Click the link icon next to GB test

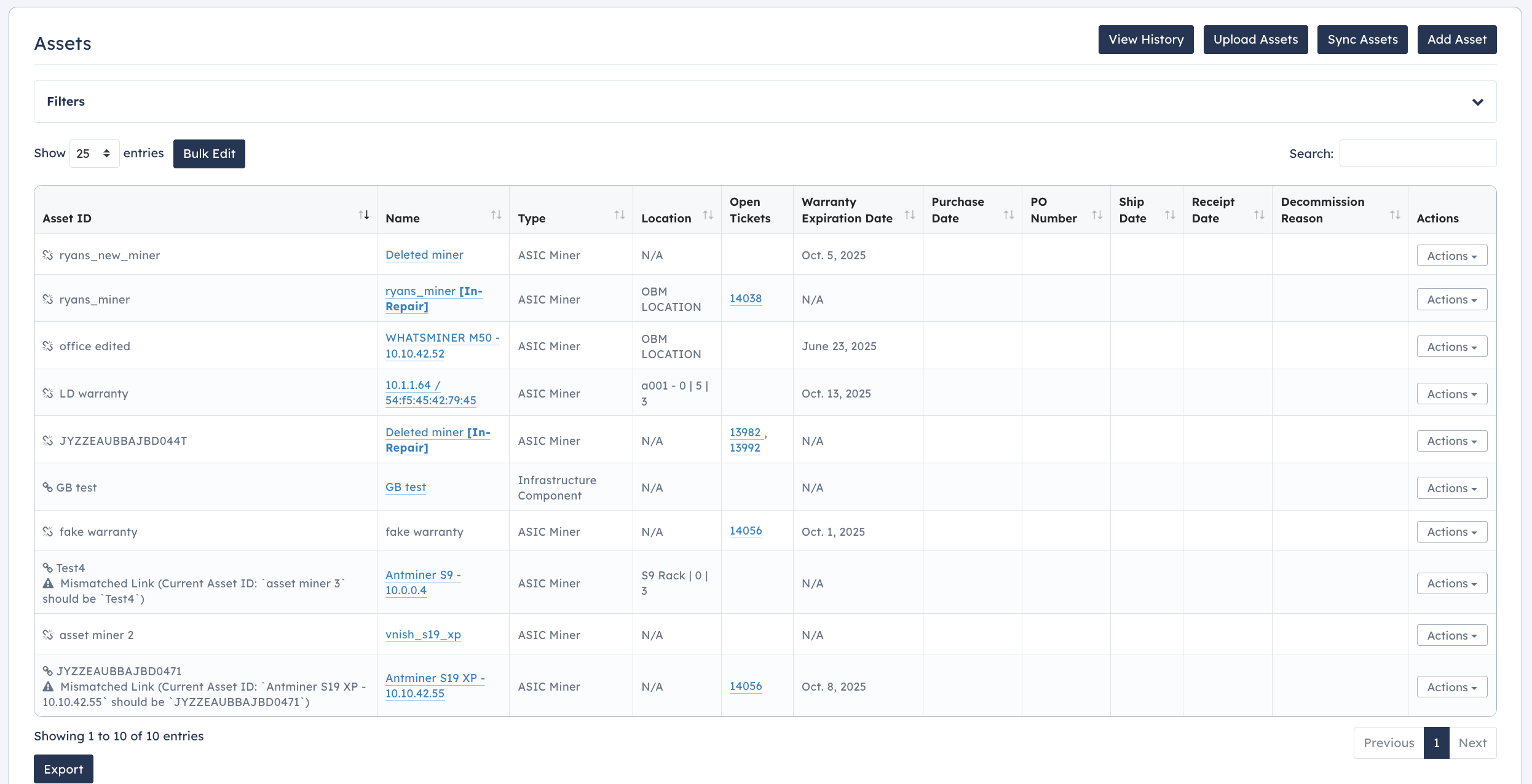click(47, 487)
